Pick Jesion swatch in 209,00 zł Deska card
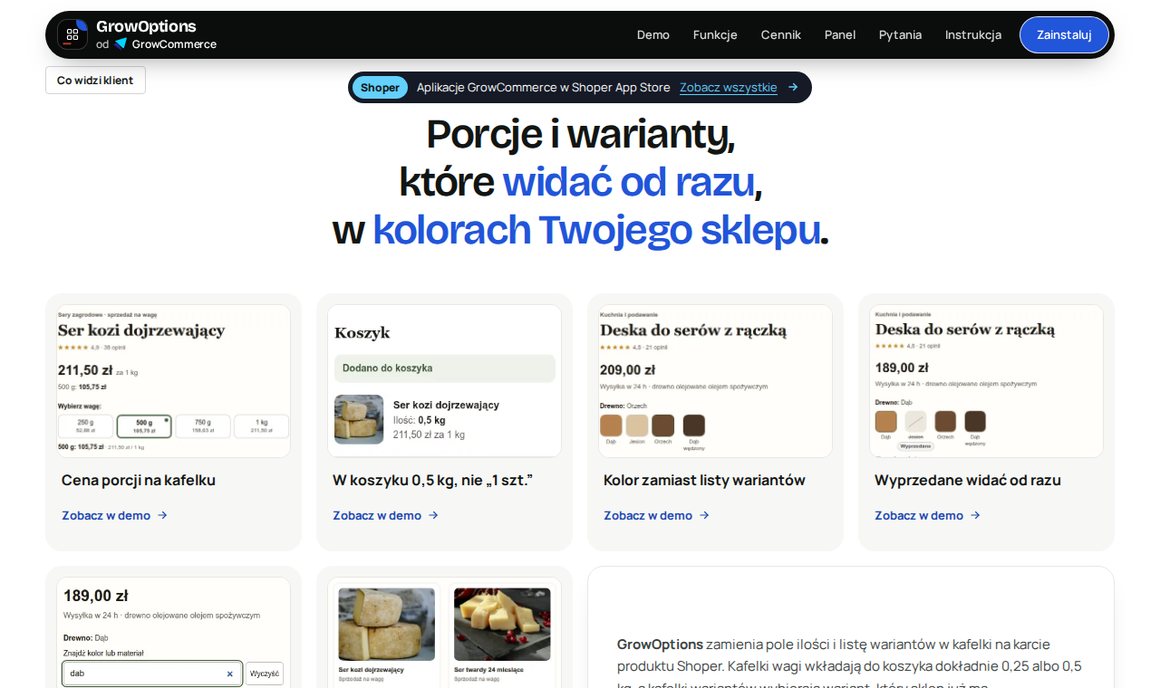The width and height of the screenshot is (1160, 688). coord(637,425)
